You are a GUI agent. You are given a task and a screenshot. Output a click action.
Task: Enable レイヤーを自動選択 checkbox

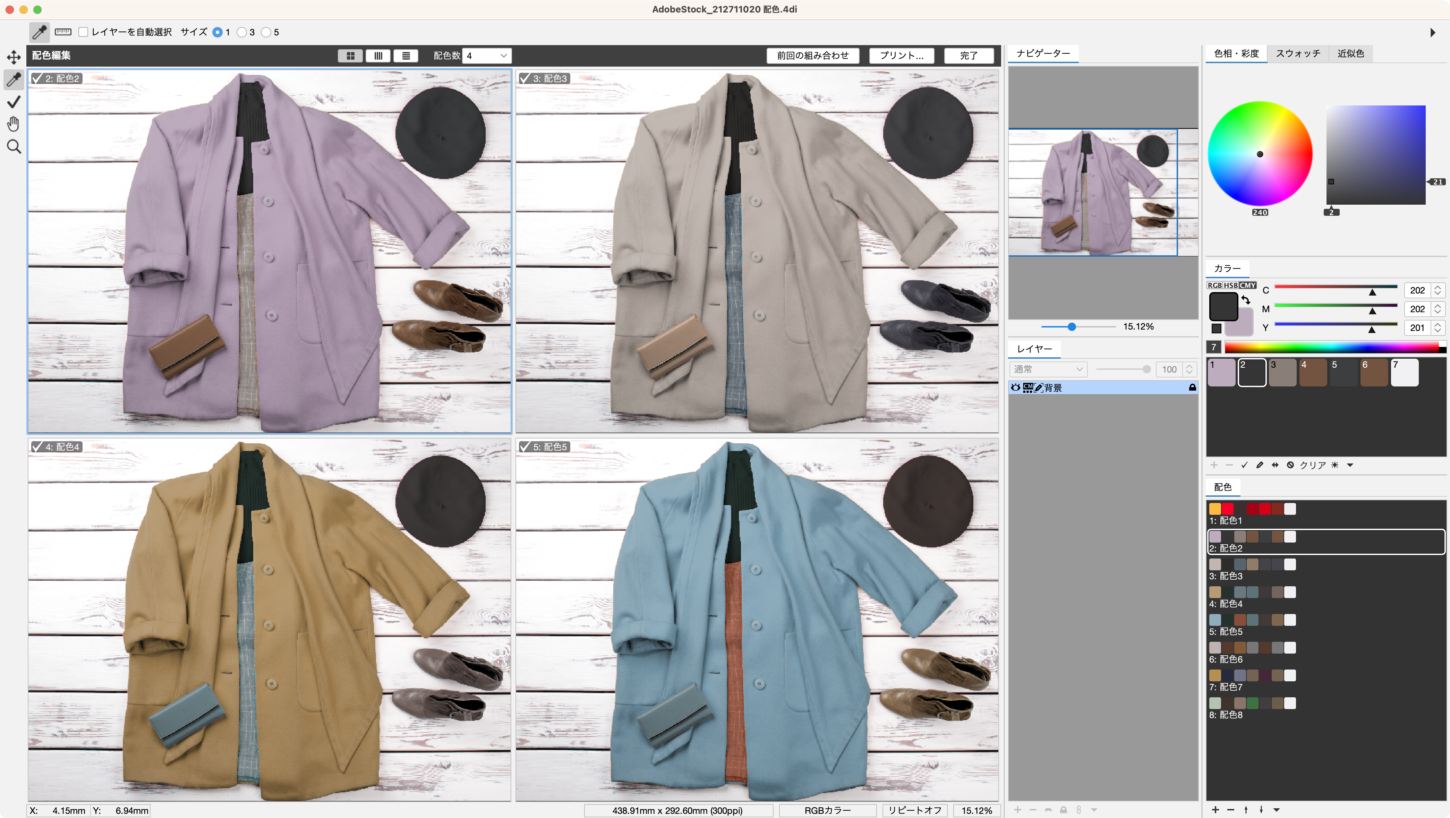(x=84, y=32)
